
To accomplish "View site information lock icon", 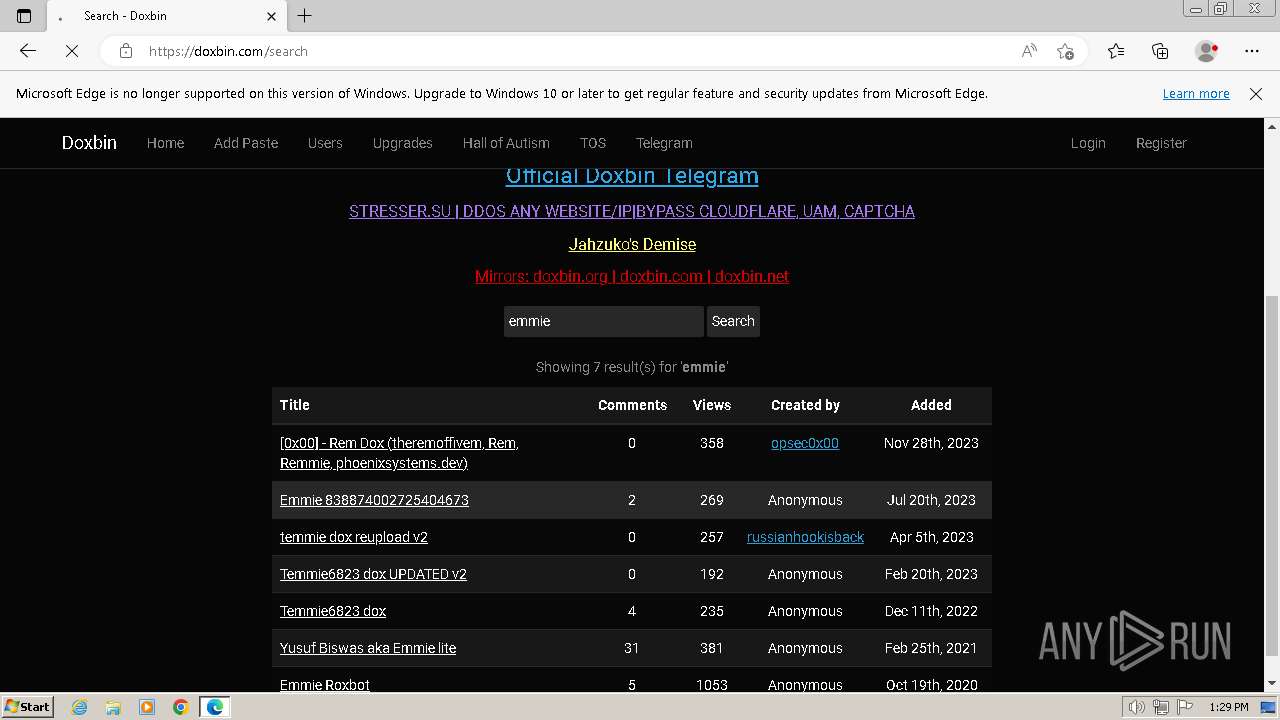I will tap(126, 51).
